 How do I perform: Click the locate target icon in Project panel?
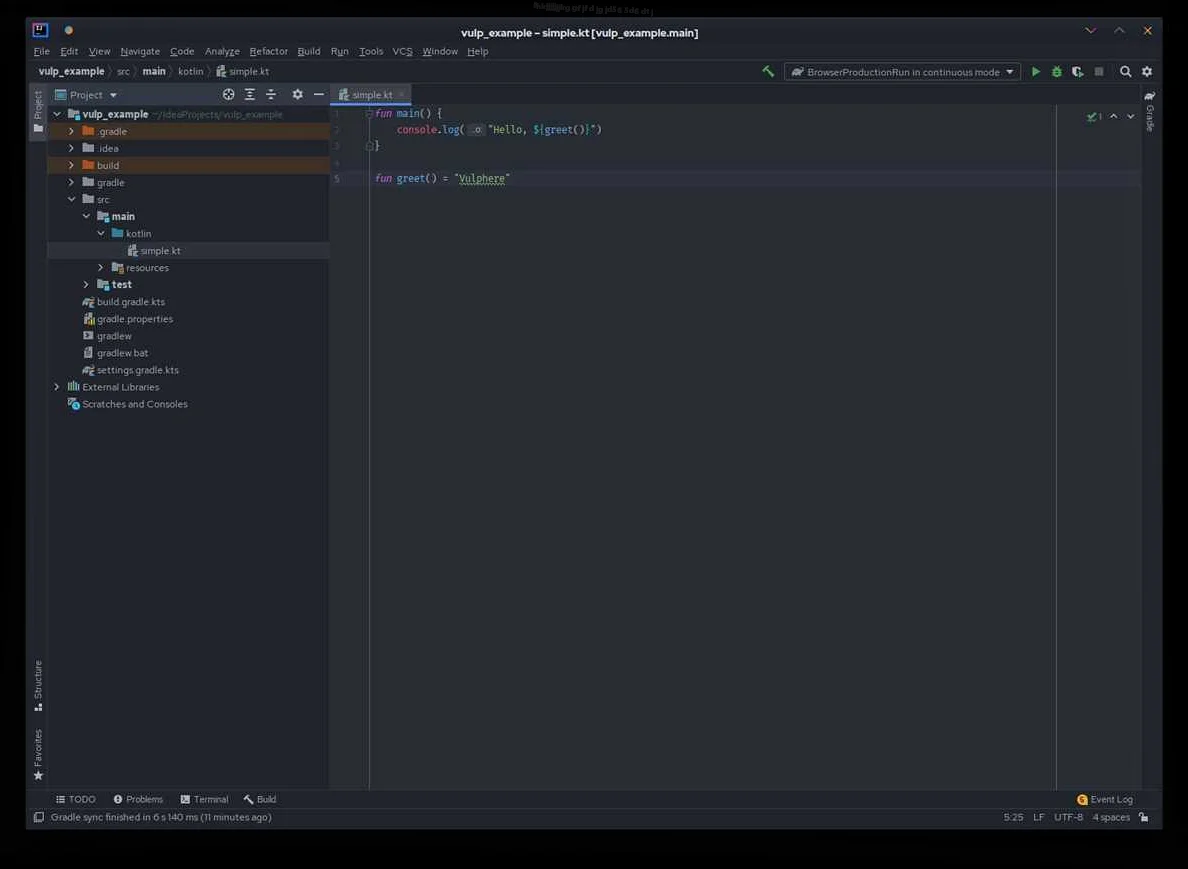228,95
